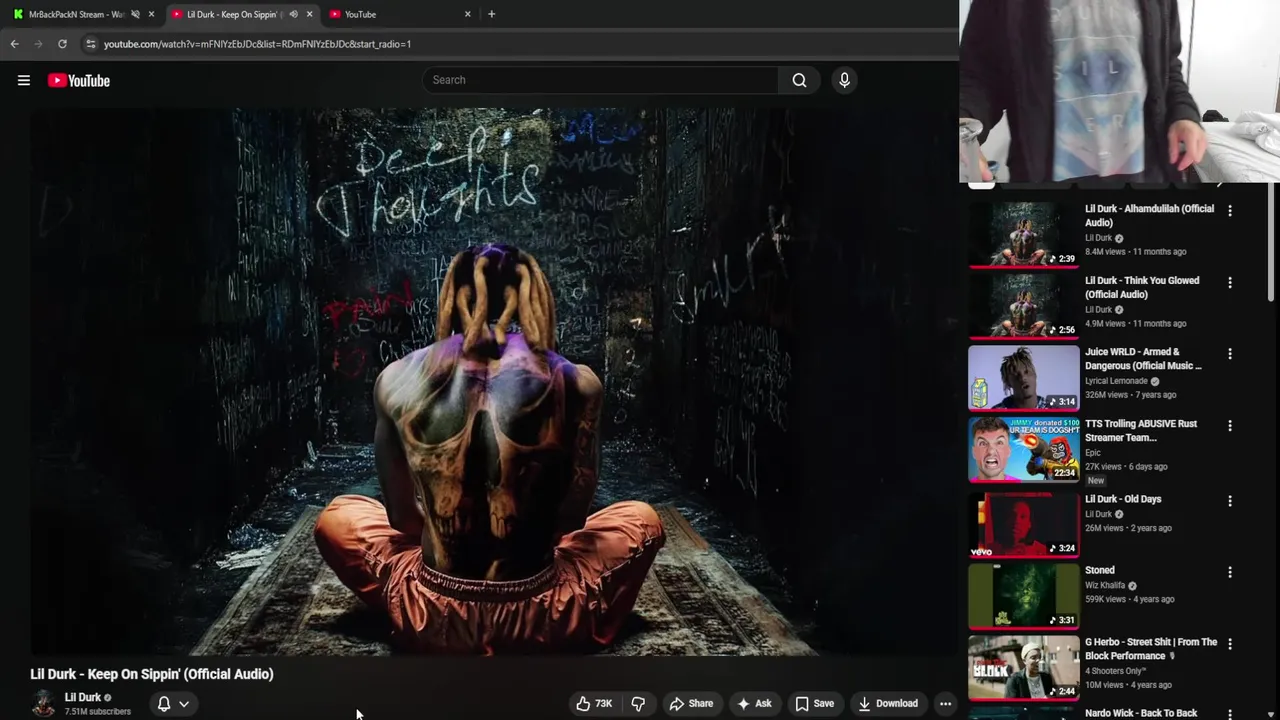Click Think You Glowed title link
The image size is (1280, 720).
click(x=1142, y=287)
